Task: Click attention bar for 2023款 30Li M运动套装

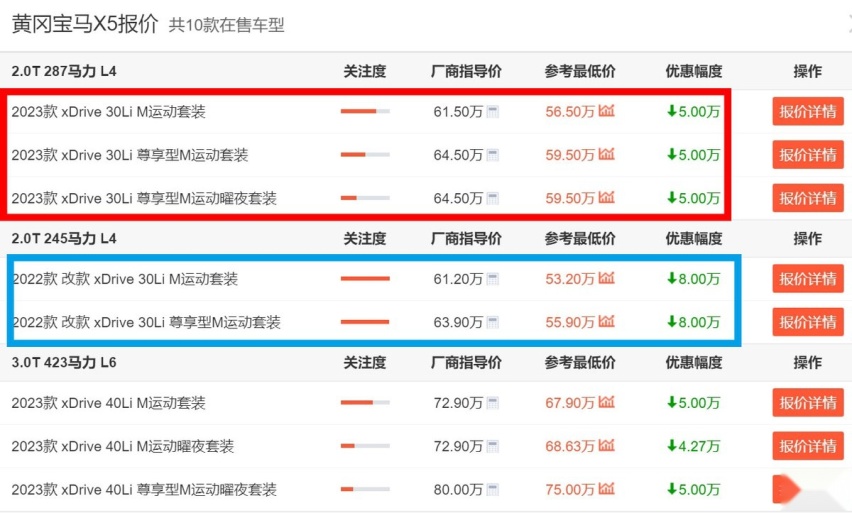Action: point(365,111)
